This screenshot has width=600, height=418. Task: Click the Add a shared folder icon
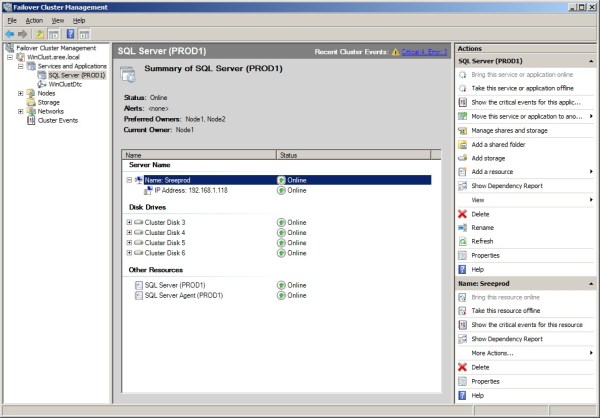tap(462, 144)
